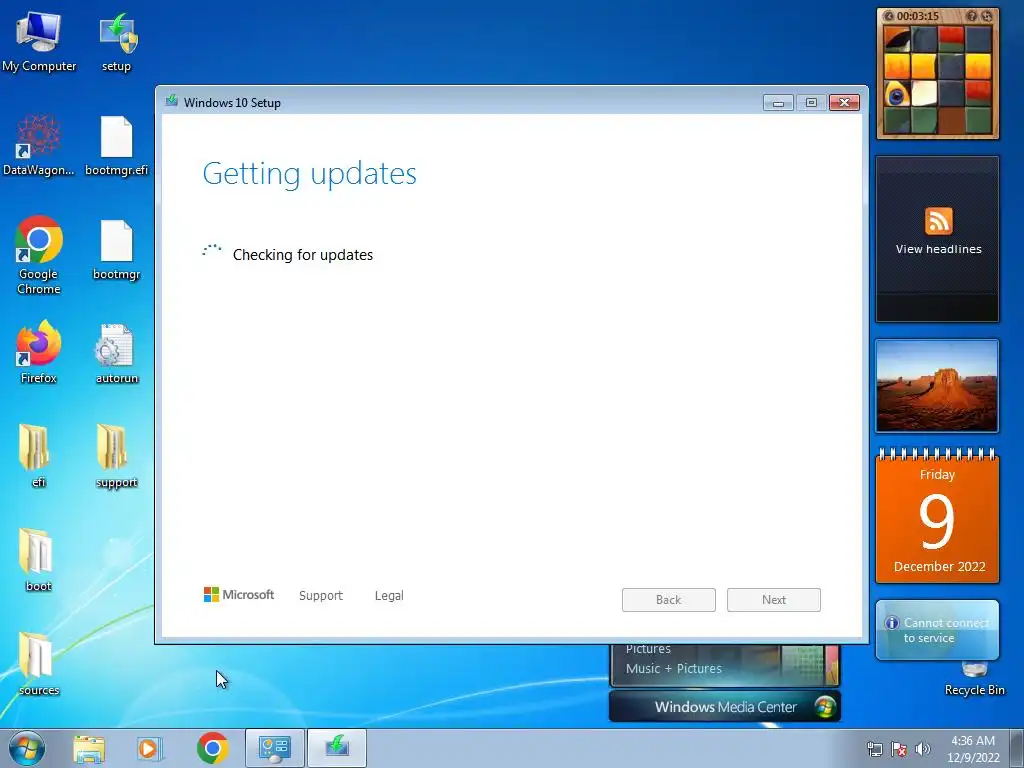Screen dimensions: 1024x768
Task: Select the efi folder icon
Action: pyautogui.click(x=36, y=456)
